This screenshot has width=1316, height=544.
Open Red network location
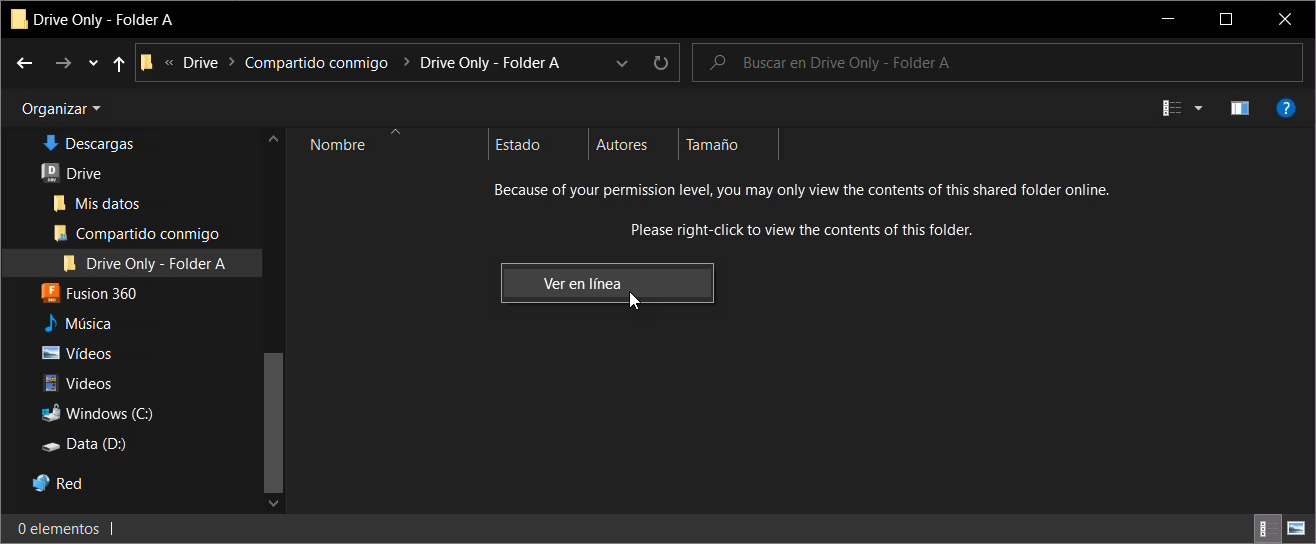pyautogui.click(x=68, y=483)
